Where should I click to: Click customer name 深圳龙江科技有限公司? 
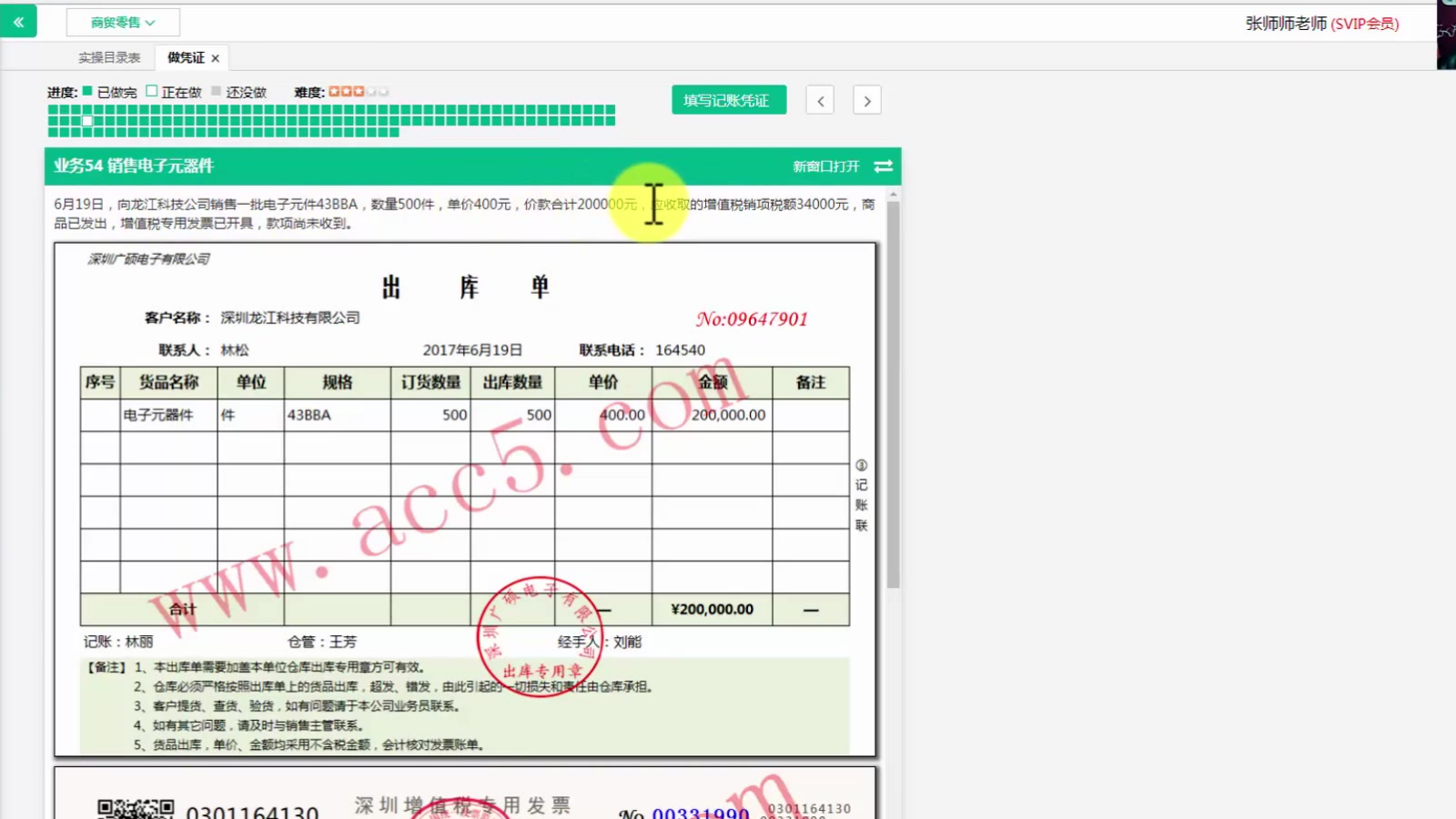pyautogui.click(x=290, y=318)
